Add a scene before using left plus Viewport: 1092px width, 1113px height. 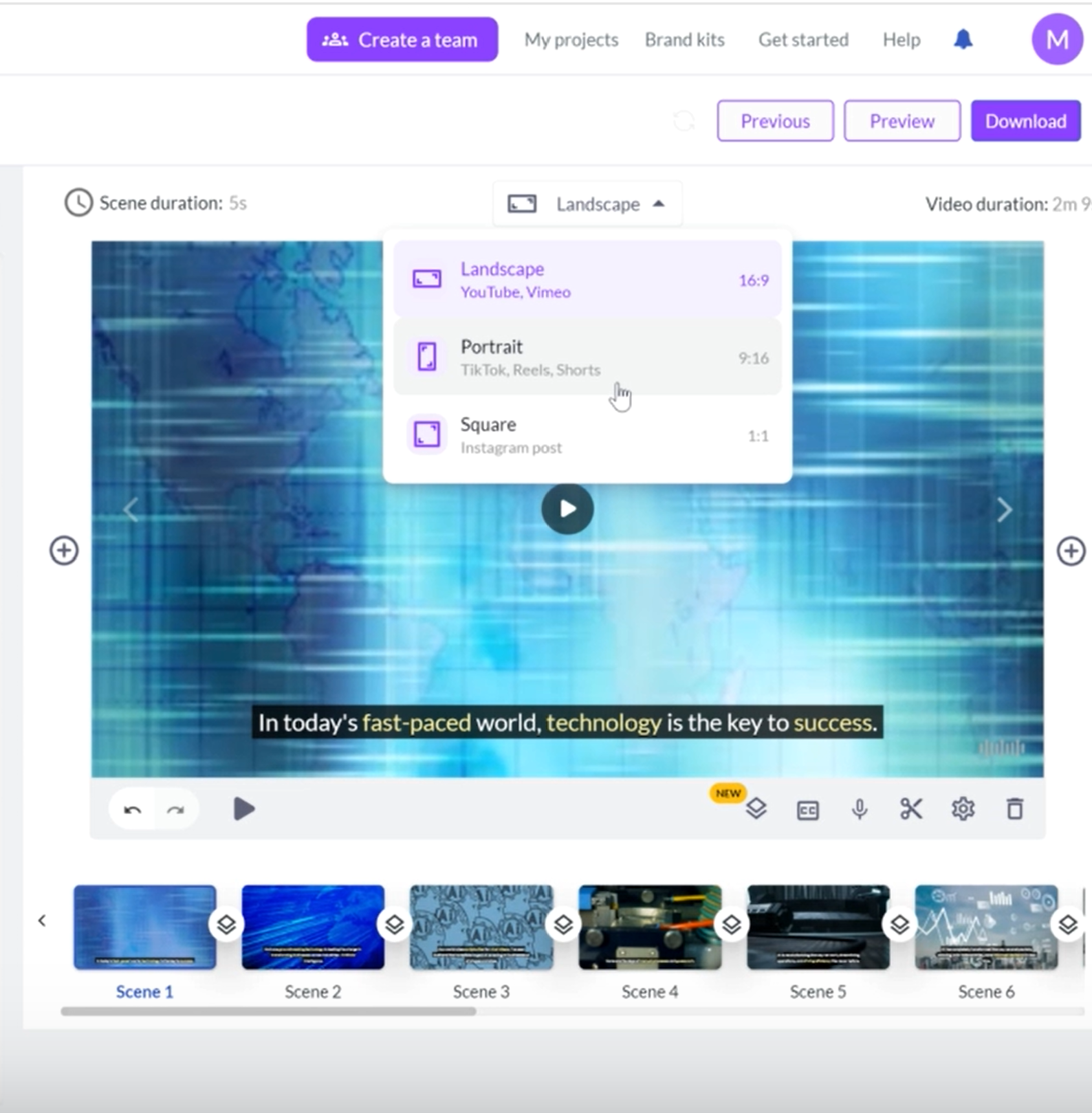64,551
